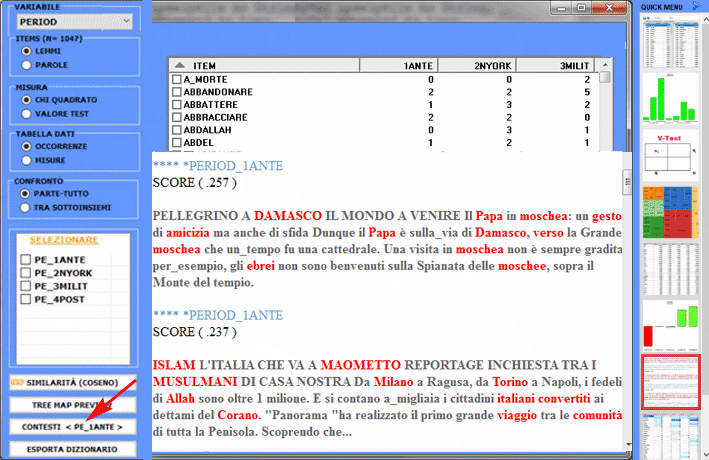Click the SCORE ( .257 ) text

[194, 183]
